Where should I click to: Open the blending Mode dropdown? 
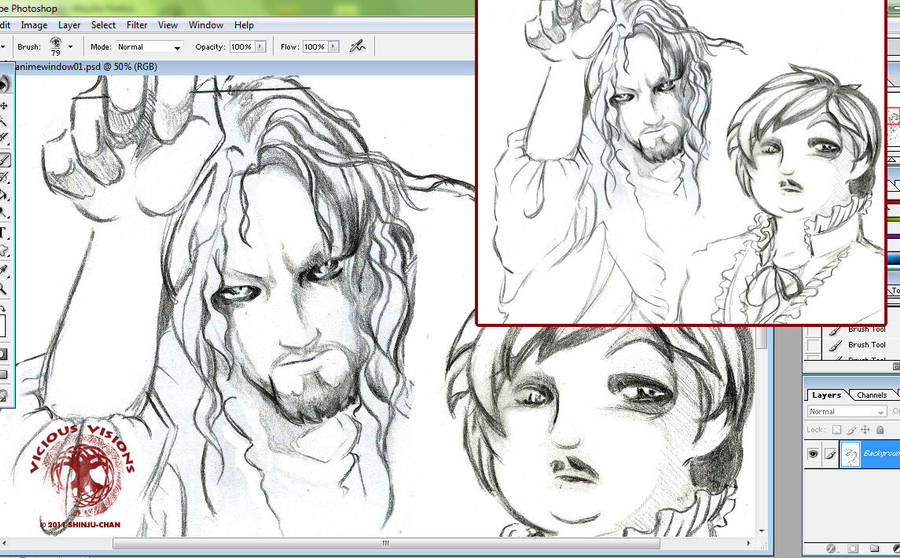tap(149, 47)
